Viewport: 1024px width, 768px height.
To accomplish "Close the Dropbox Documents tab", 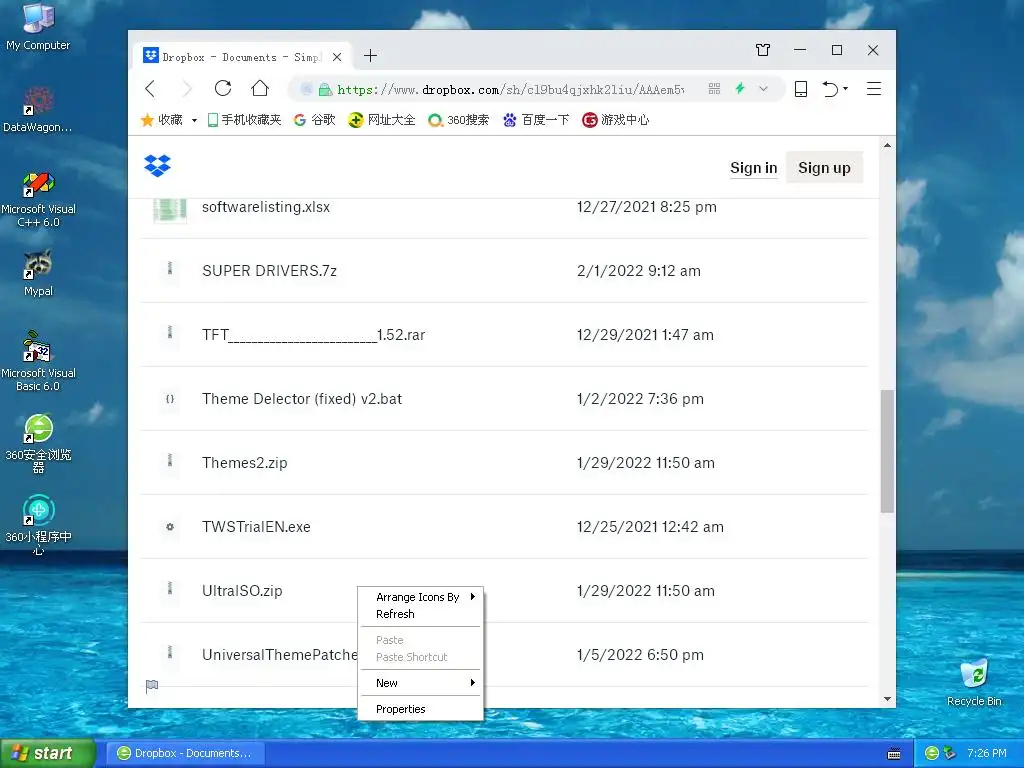I will (337, 57).
